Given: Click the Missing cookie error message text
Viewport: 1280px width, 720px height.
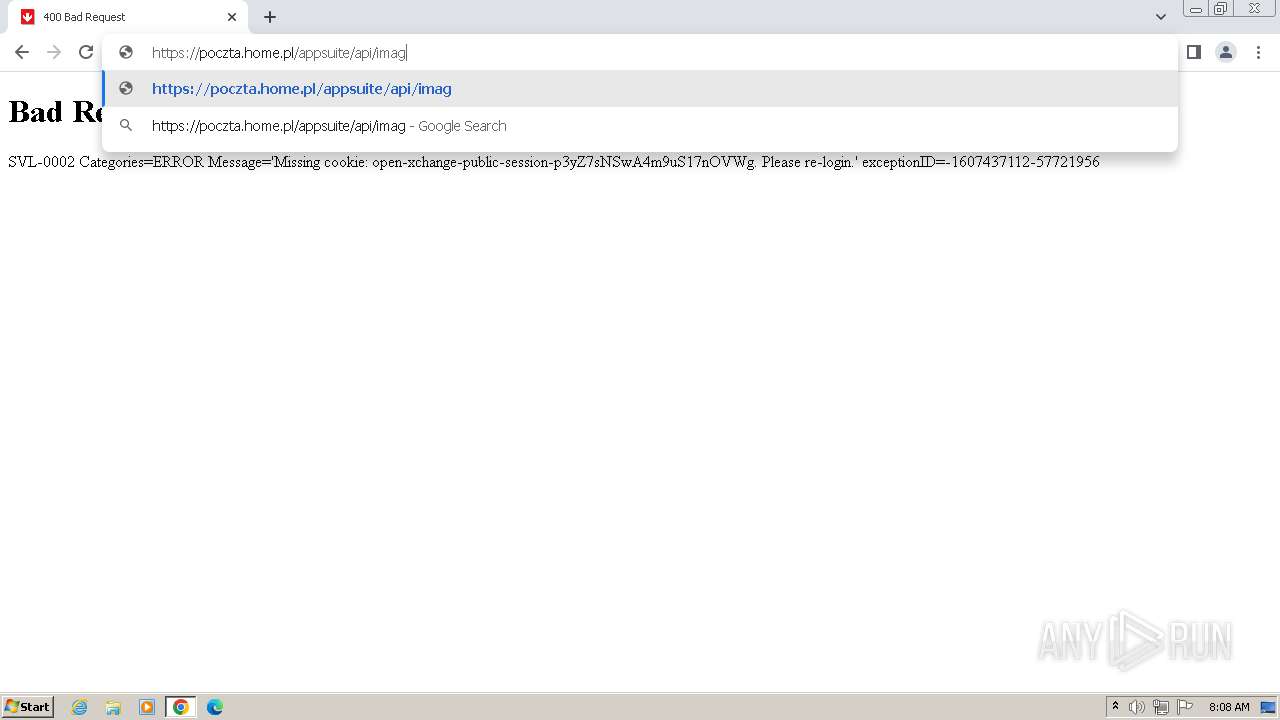Looking at the screenshot, I should (554, 162).
